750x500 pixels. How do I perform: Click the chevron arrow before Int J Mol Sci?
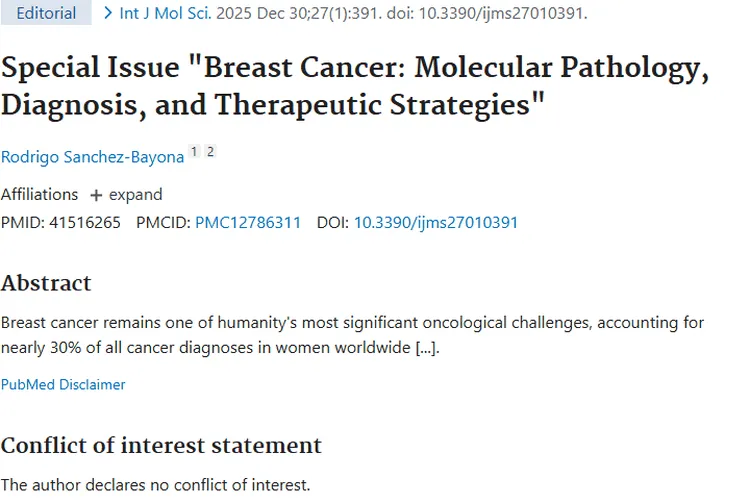(109, 13)
